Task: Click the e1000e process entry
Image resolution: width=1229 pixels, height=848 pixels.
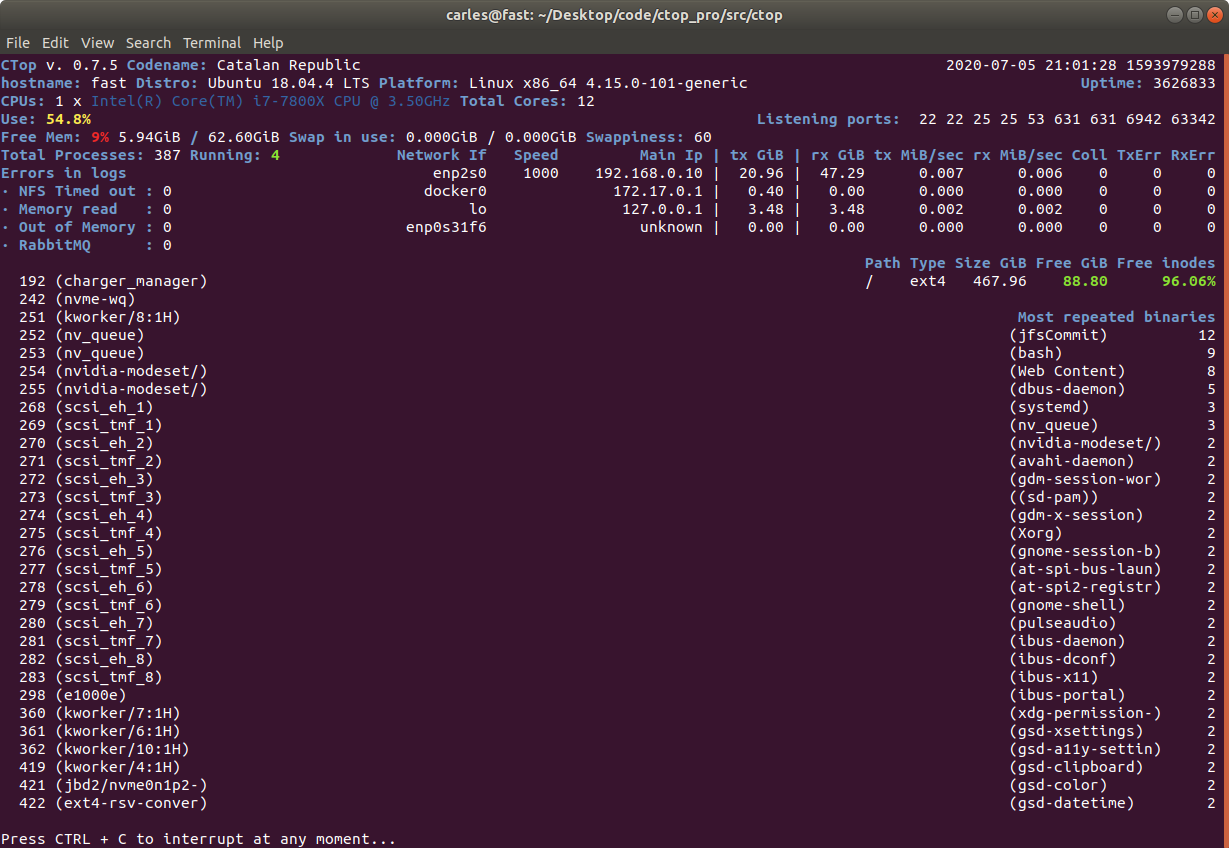Action: click(x=91, y=695)
